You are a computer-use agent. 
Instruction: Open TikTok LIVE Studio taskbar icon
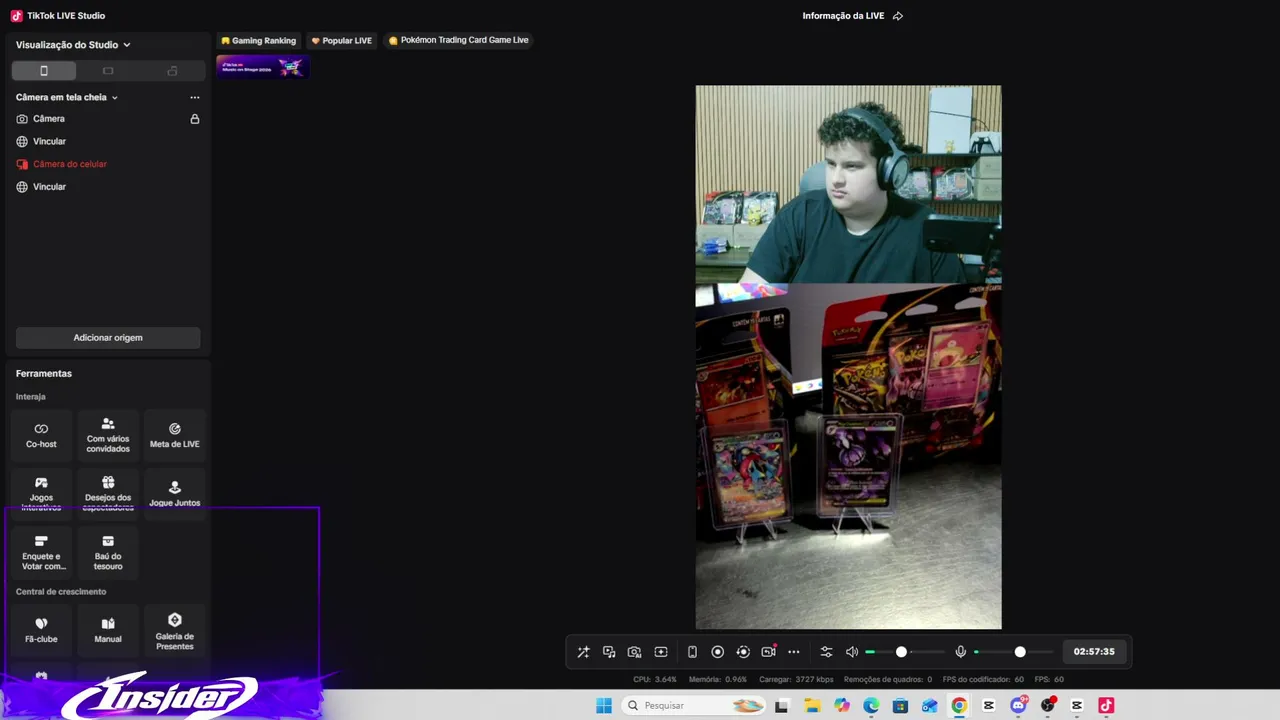point(1106,706)
